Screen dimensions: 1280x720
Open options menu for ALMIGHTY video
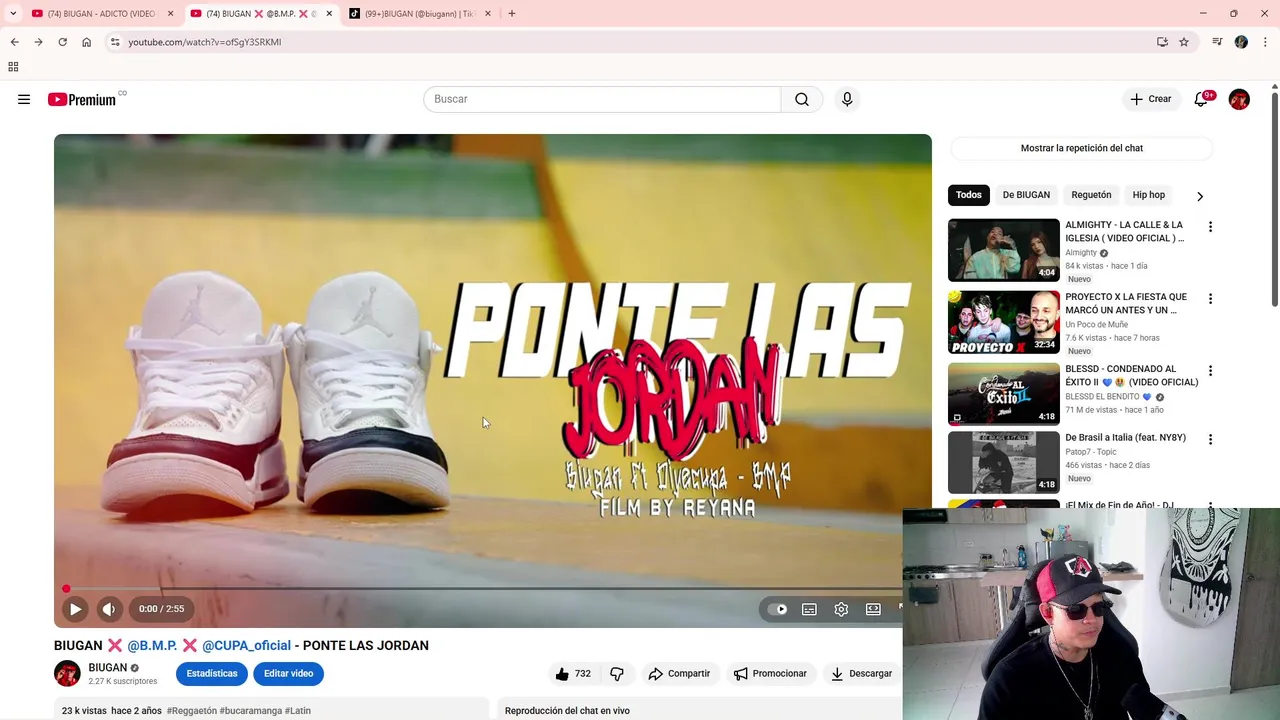coord(1210,227)
